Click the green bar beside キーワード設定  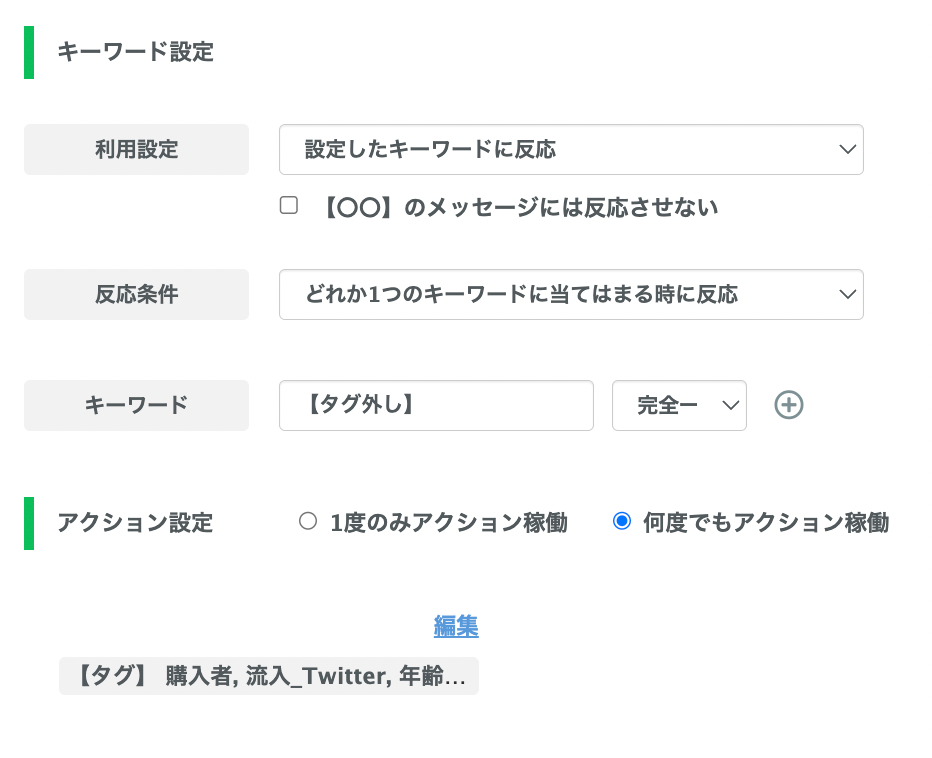pos(29,52)
